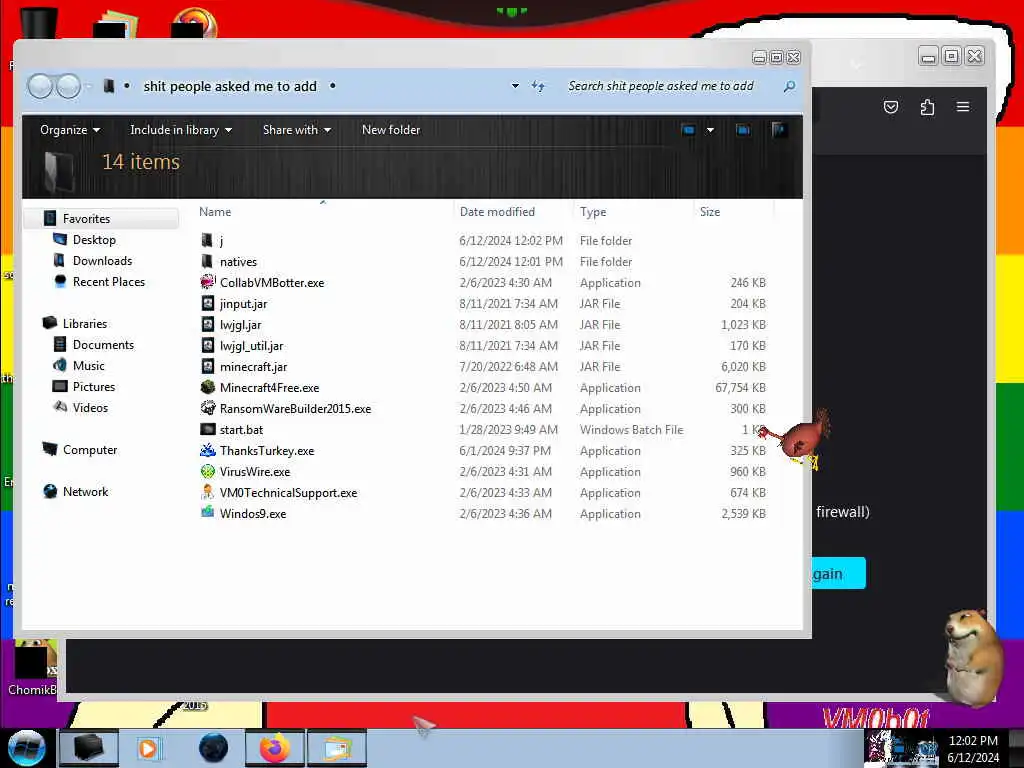Open the media player taskbar icon
1024x768 pixels.
(x=148, y=748)
